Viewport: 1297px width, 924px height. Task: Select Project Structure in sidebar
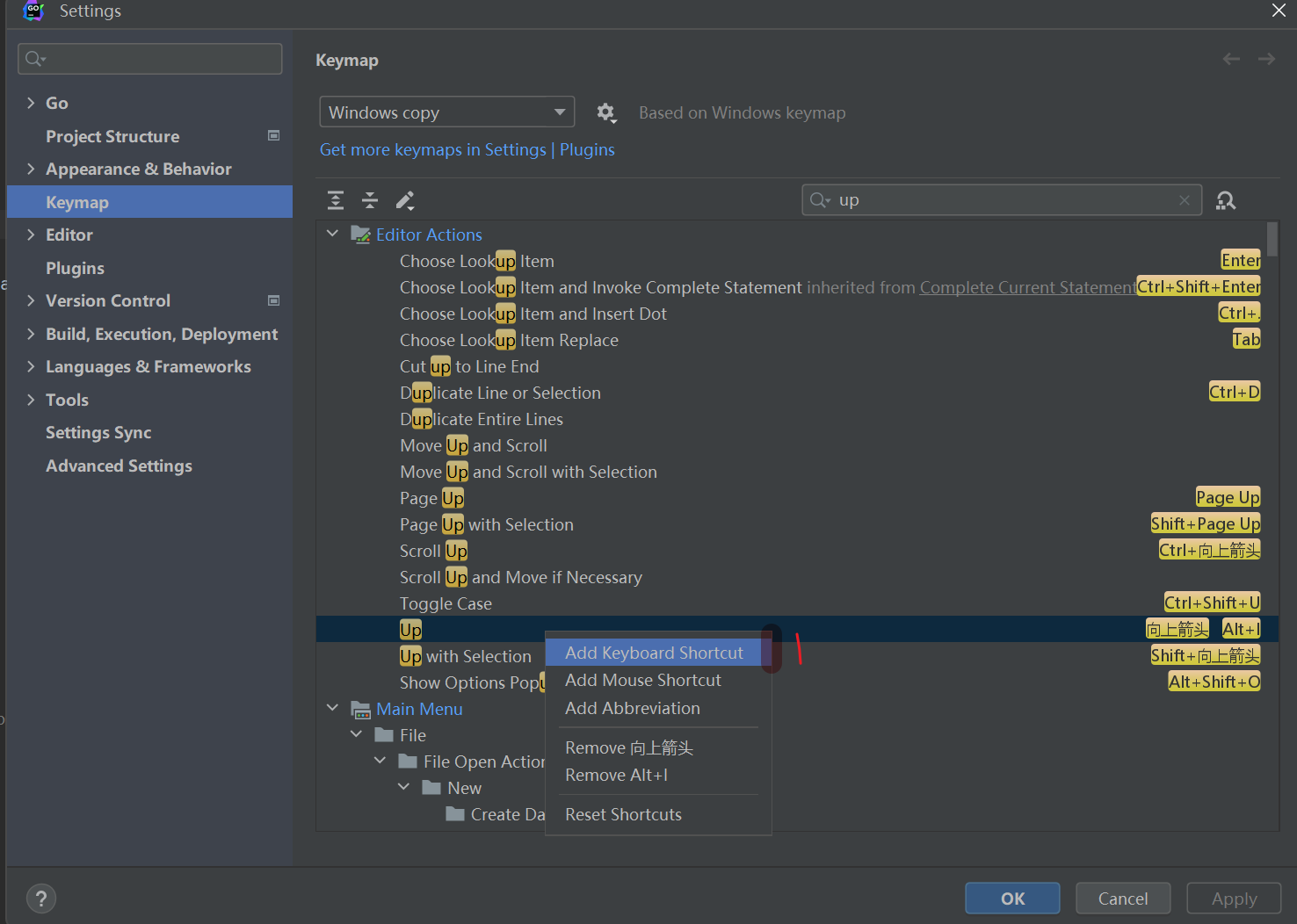[112, 136]
